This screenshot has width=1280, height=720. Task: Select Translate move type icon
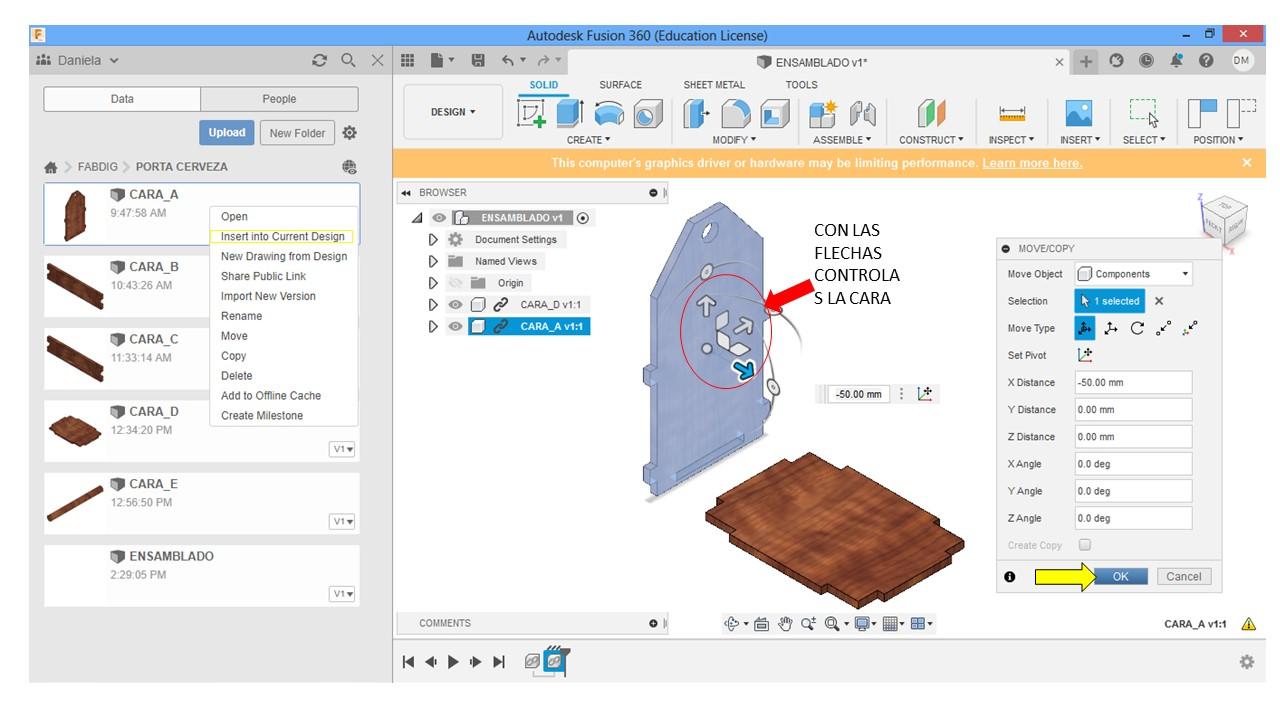(x=1111, y=328)
